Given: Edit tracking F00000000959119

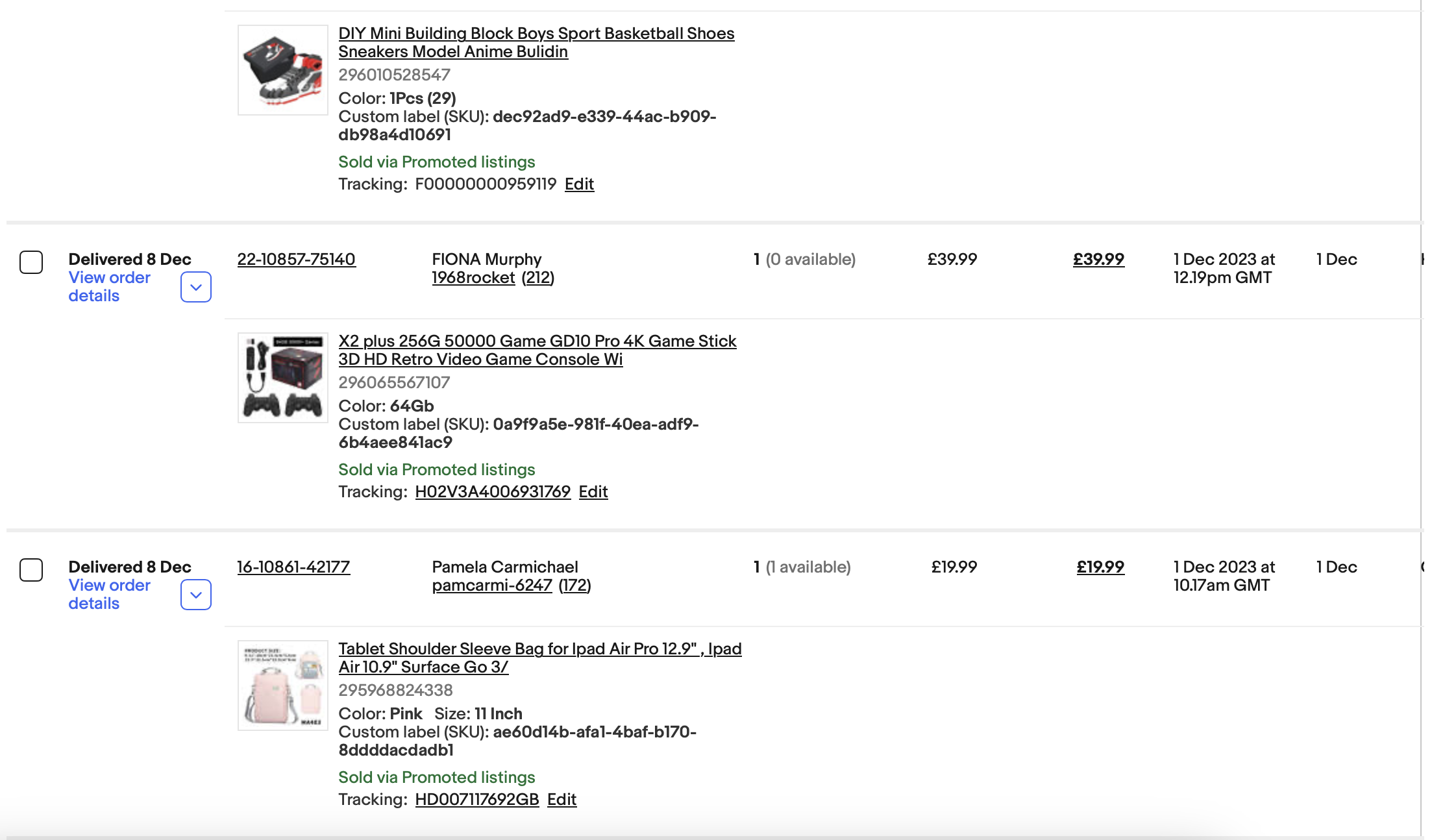Looking at the screenshot, I should pyautogui.click(x=579, y=184).
